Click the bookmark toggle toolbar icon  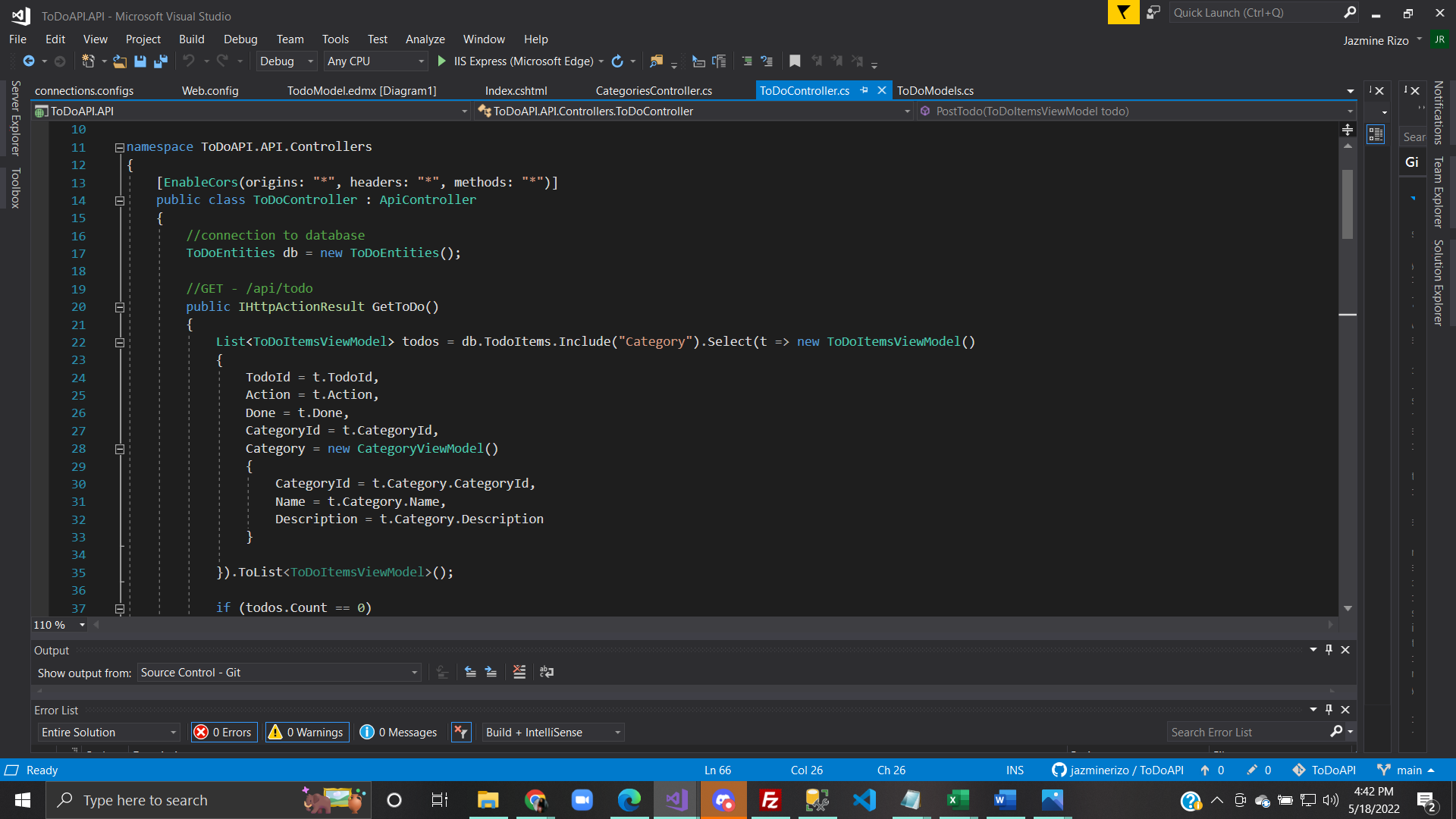coord(795,61)
